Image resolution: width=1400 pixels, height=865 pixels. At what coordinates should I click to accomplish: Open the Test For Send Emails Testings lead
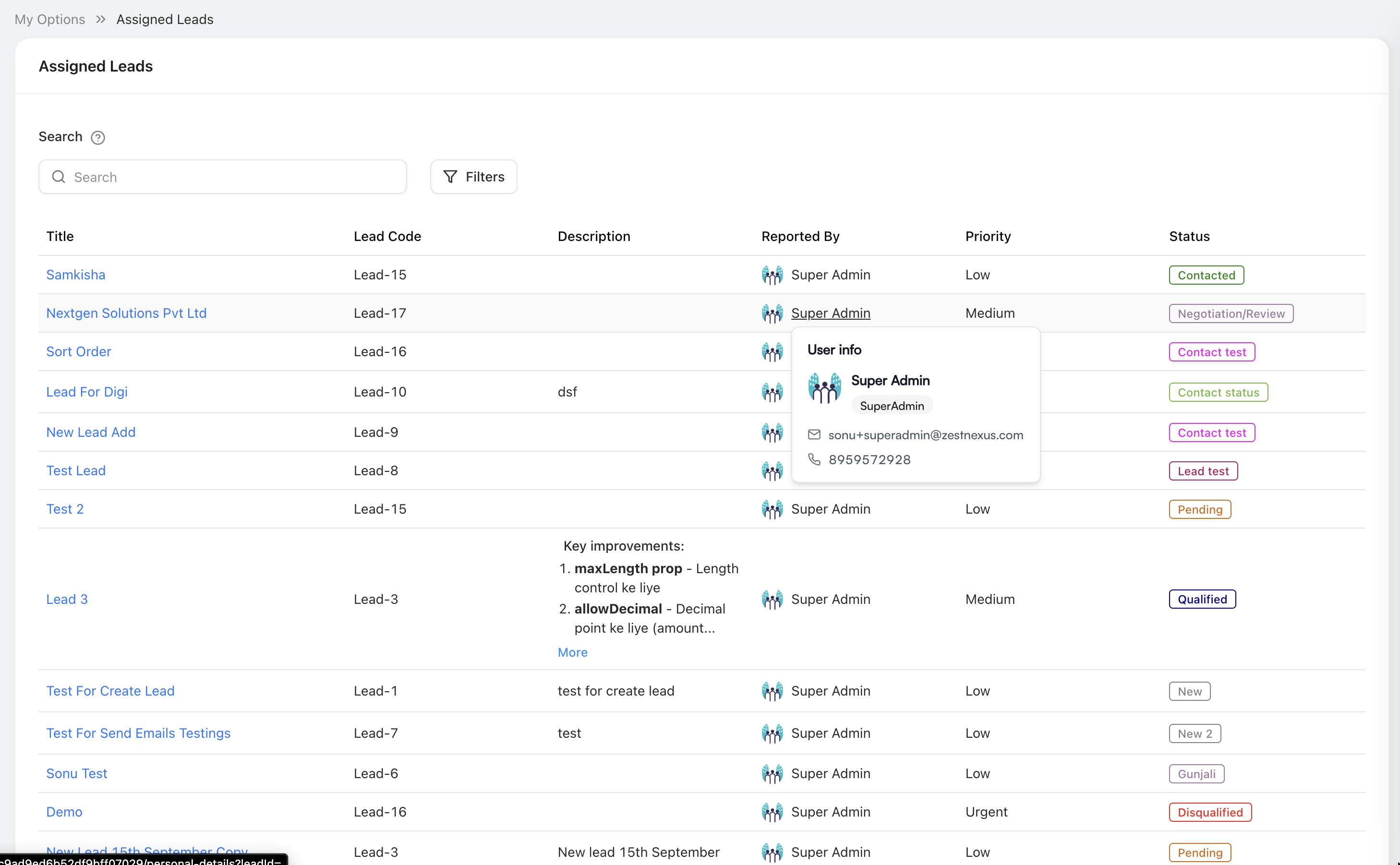point(138,733)
